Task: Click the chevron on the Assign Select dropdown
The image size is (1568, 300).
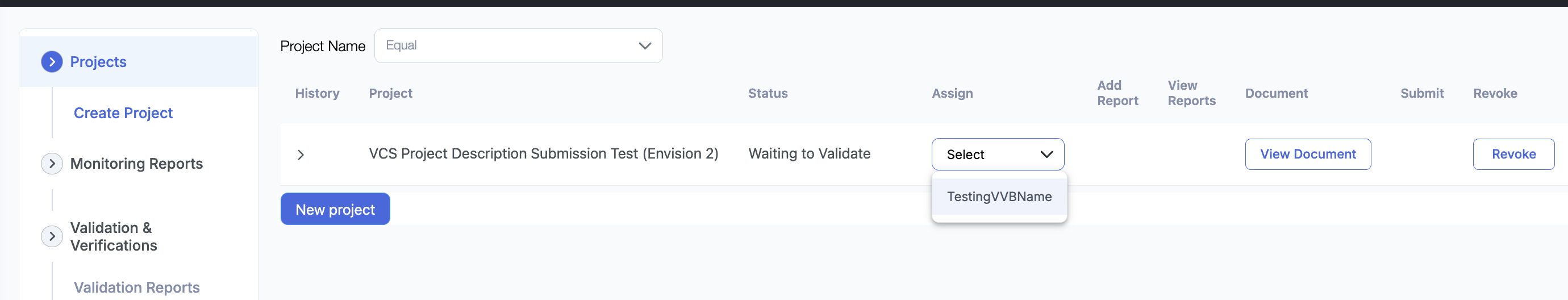Action: coord(1046,155)
